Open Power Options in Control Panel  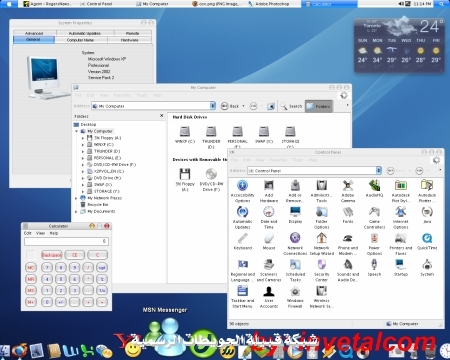tap(374, 244)
